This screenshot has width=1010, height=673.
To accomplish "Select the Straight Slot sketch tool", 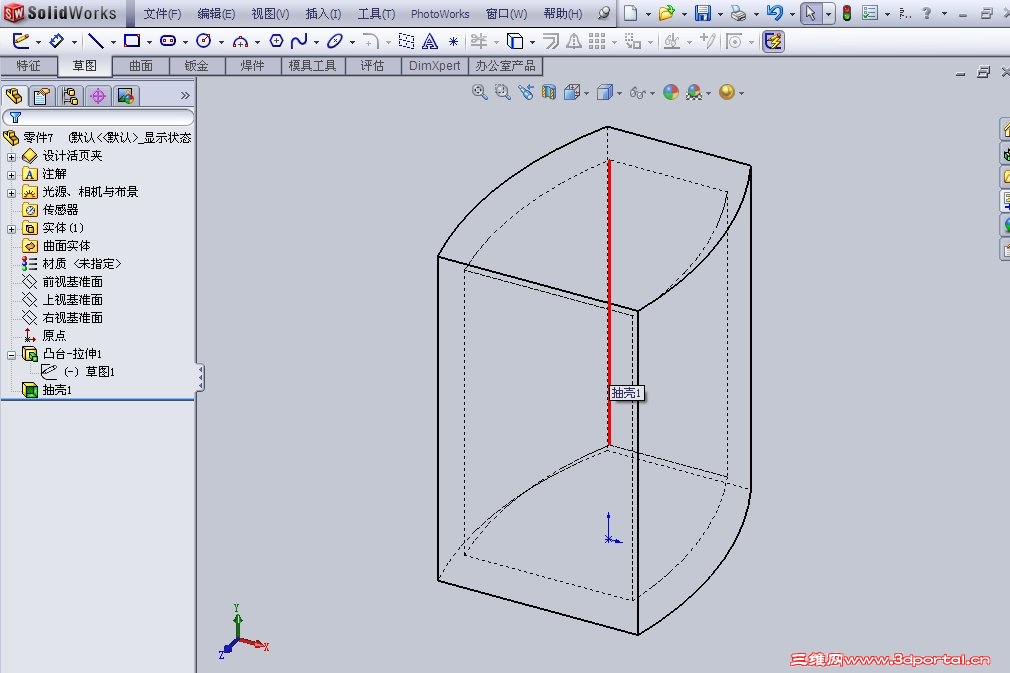I will [167, 41].
